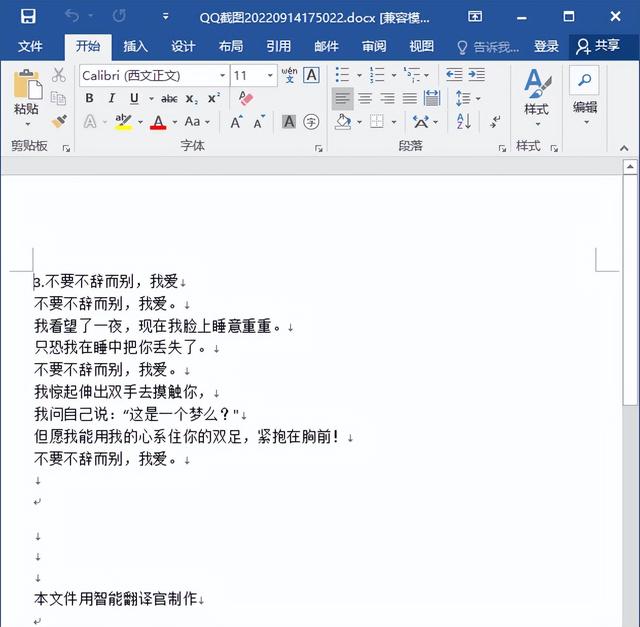Center align the text
The image size is (640, 627).
click(365, 98)
